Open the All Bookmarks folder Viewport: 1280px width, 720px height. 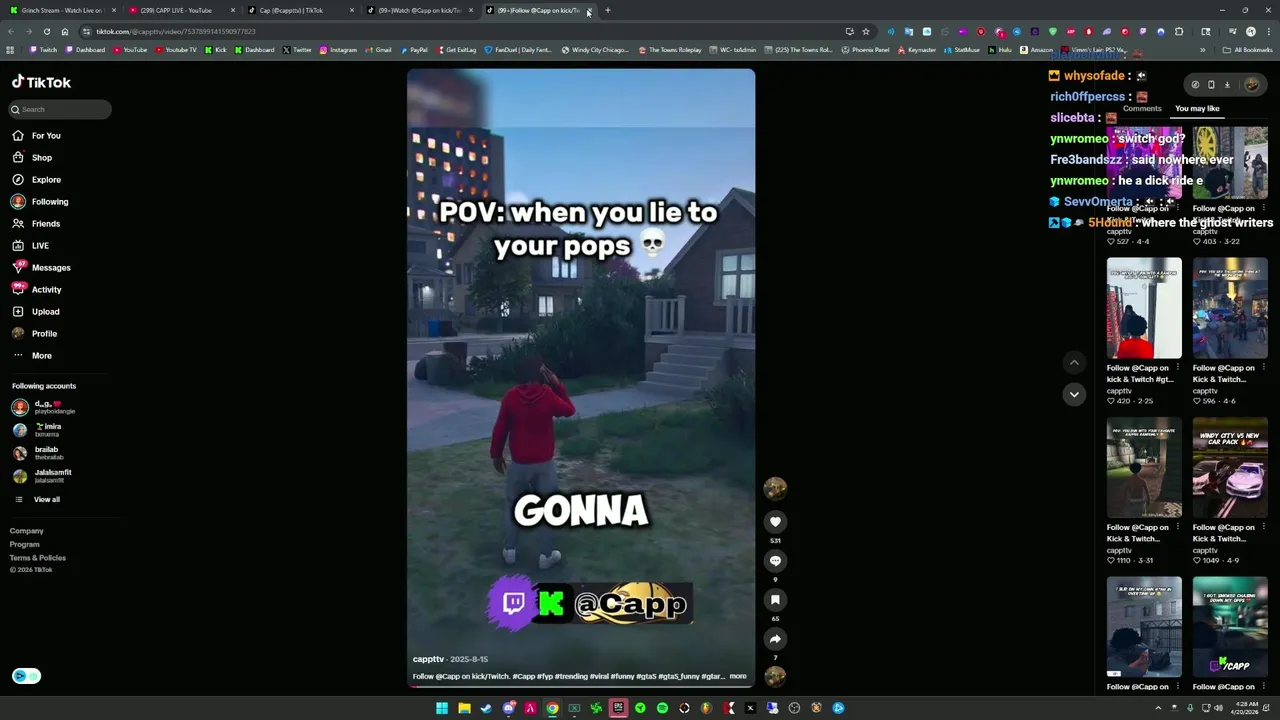1247,50
